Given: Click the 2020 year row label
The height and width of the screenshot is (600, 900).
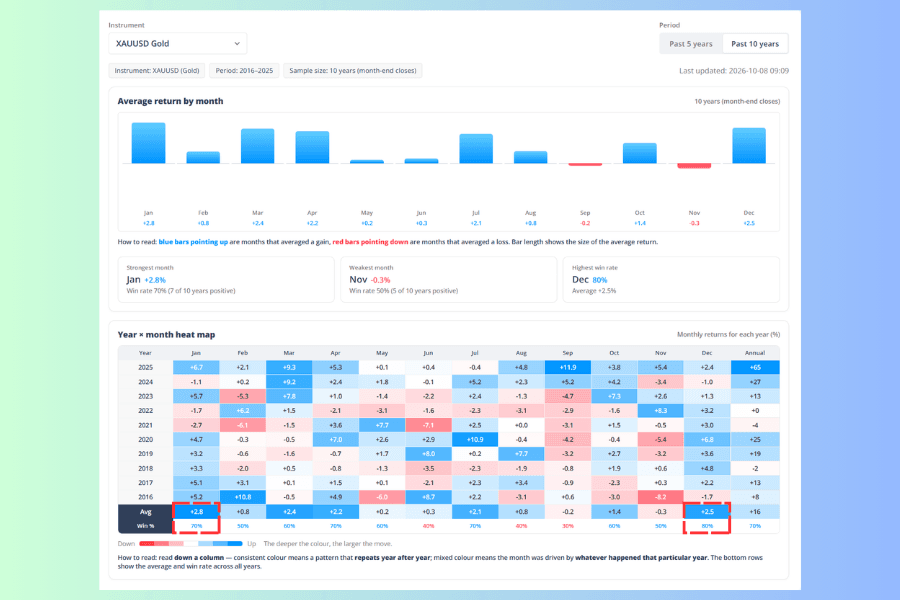Looking at the screenshot, I should click(146, 440).
